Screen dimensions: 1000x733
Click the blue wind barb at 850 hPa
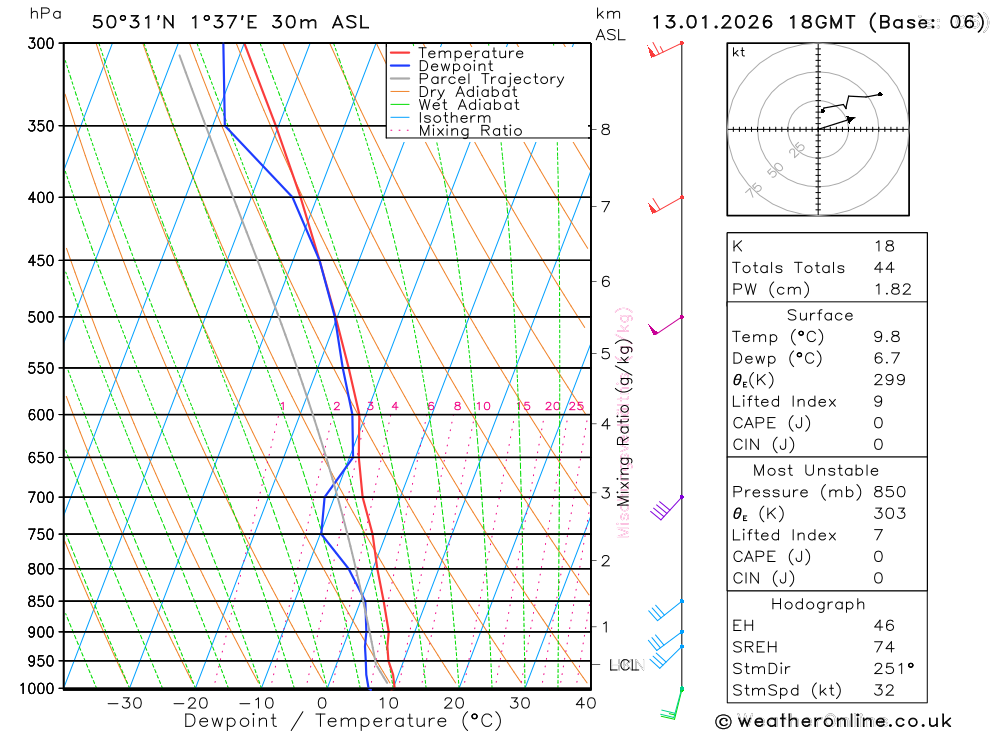click(x=664, y=609)
